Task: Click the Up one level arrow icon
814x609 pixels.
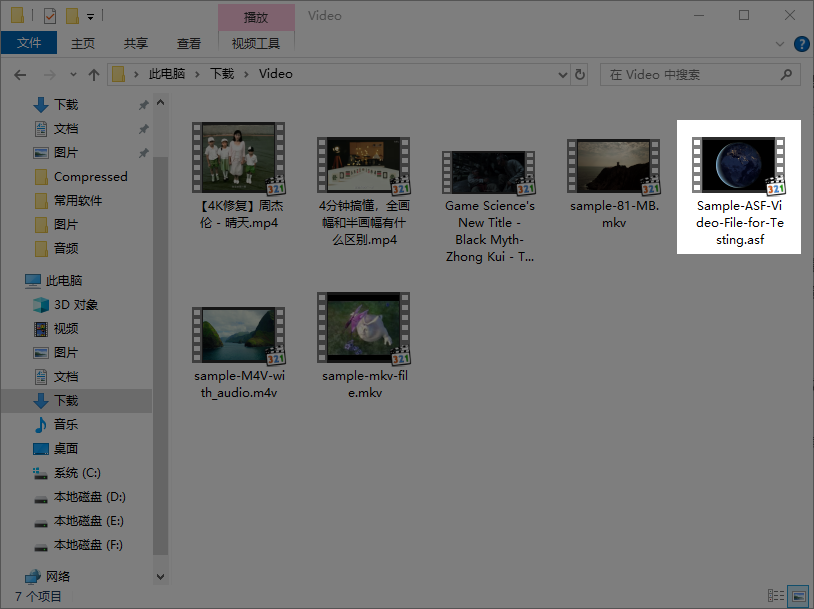Action: pos(94,75)
